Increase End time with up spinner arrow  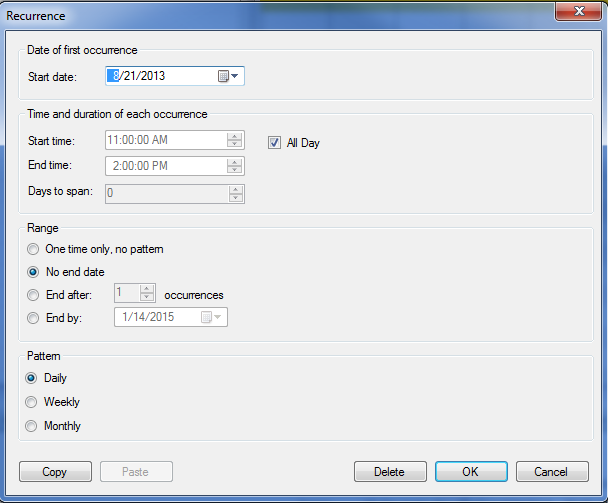235,162
